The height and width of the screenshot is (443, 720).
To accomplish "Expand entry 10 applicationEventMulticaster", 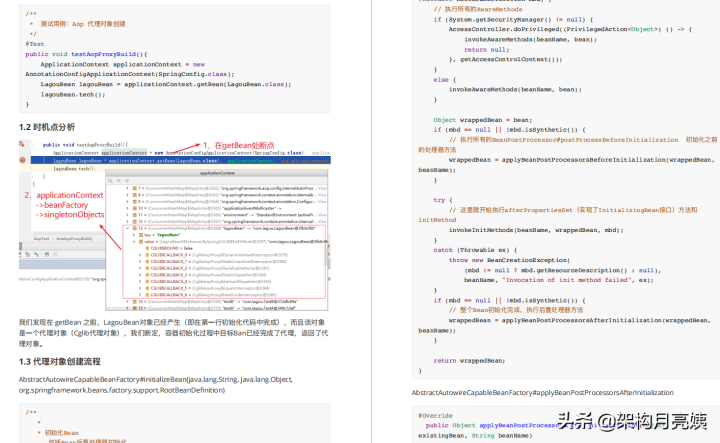I will click(x=127, y=208).
